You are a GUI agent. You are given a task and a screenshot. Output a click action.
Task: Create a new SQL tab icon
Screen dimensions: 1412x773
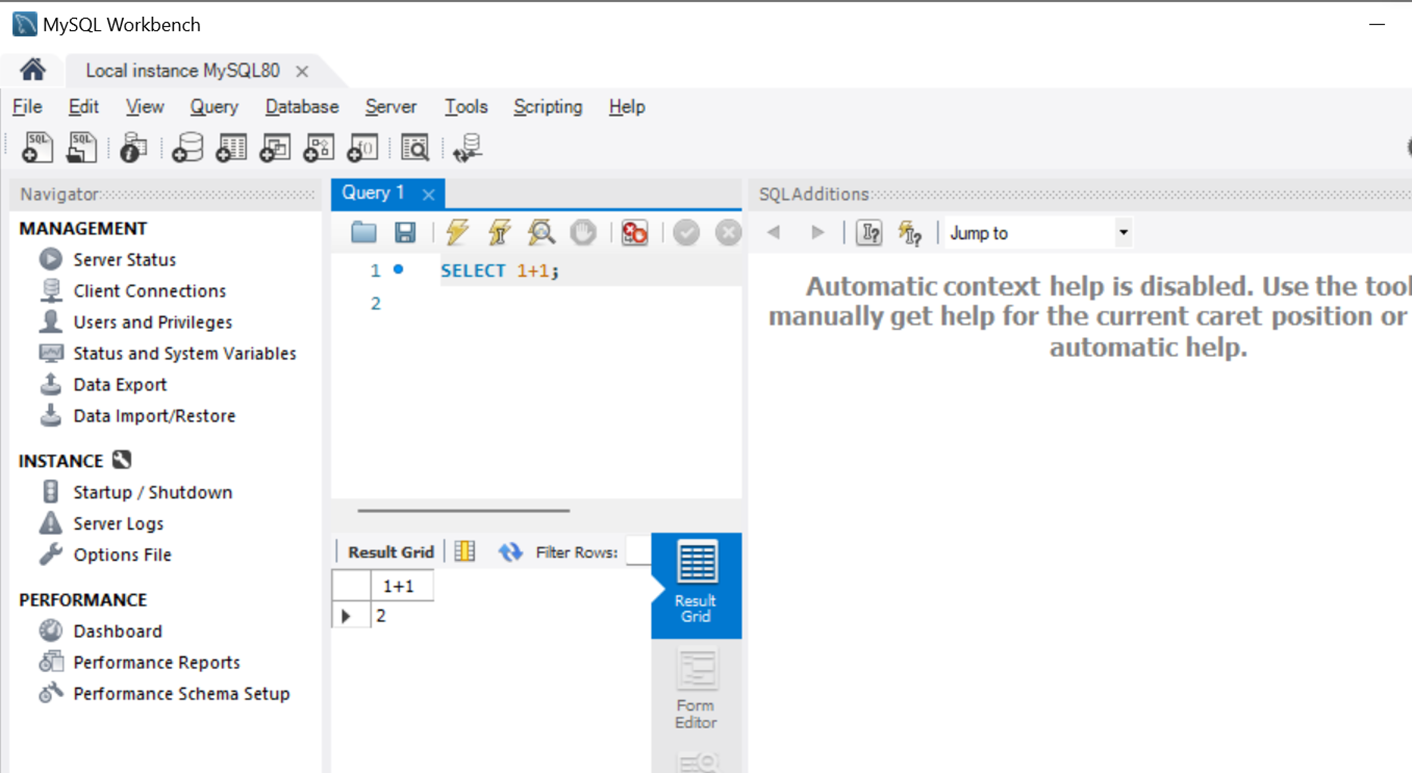coord(37,147)
